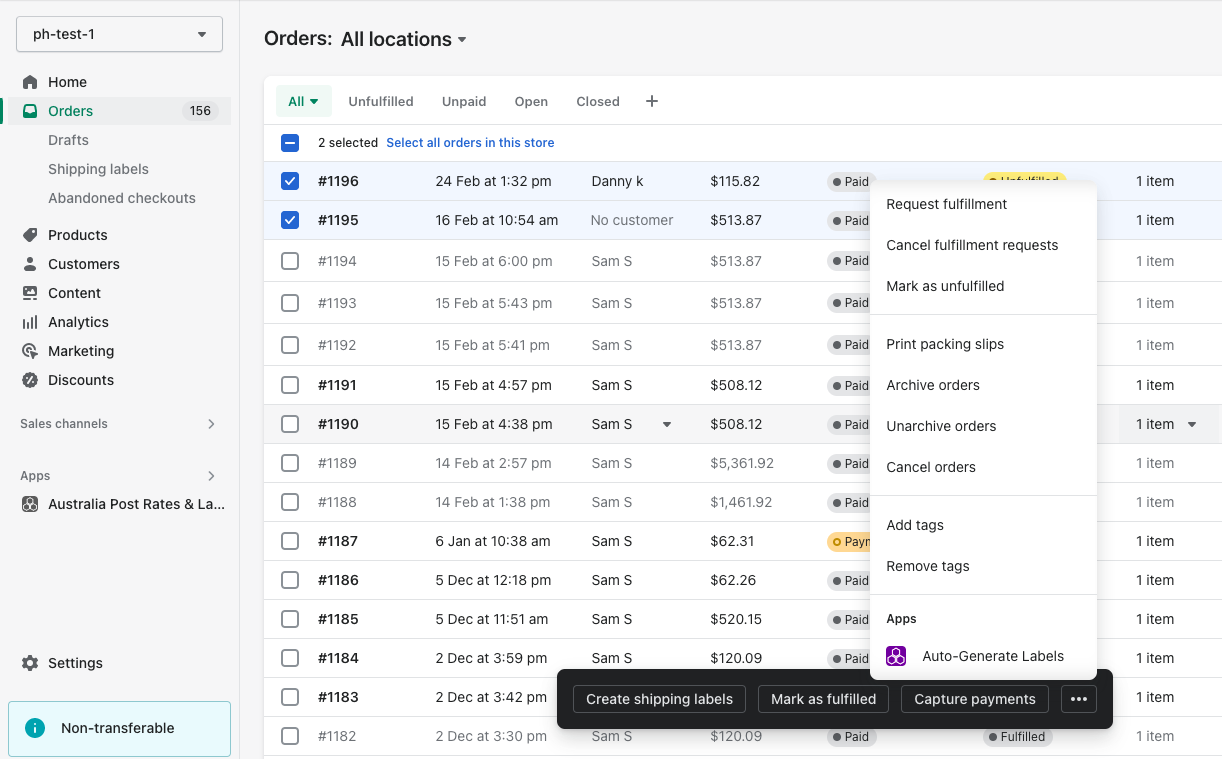
Task: Check the order #1193 checkbox
Action: pyautogui.click(x=290, y=303)
